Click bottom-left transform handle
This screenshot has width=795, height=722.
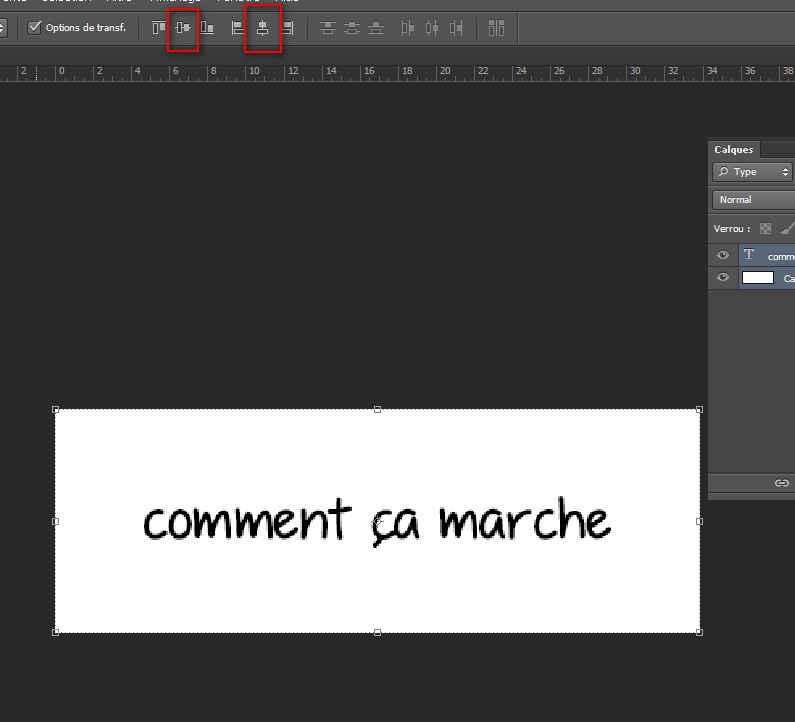[56, 632]
